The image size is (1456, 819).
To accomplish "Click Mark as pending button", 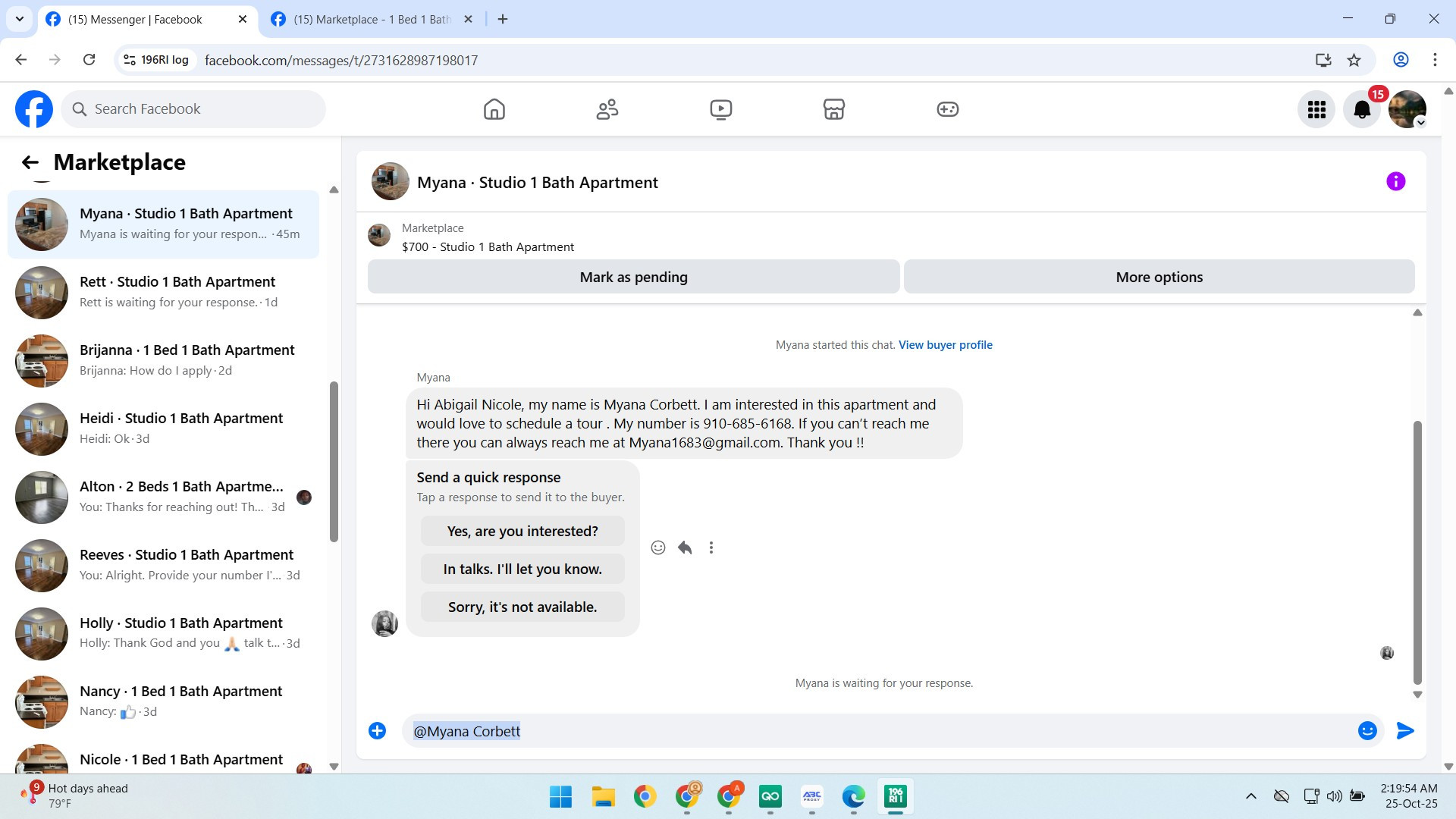I will tap(633, 277).
